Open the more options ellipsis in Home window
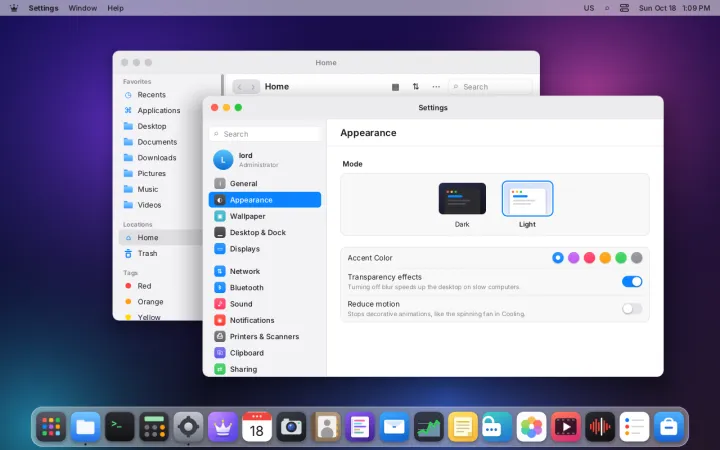This screenshot has height=450, width=720. [436, 87]
